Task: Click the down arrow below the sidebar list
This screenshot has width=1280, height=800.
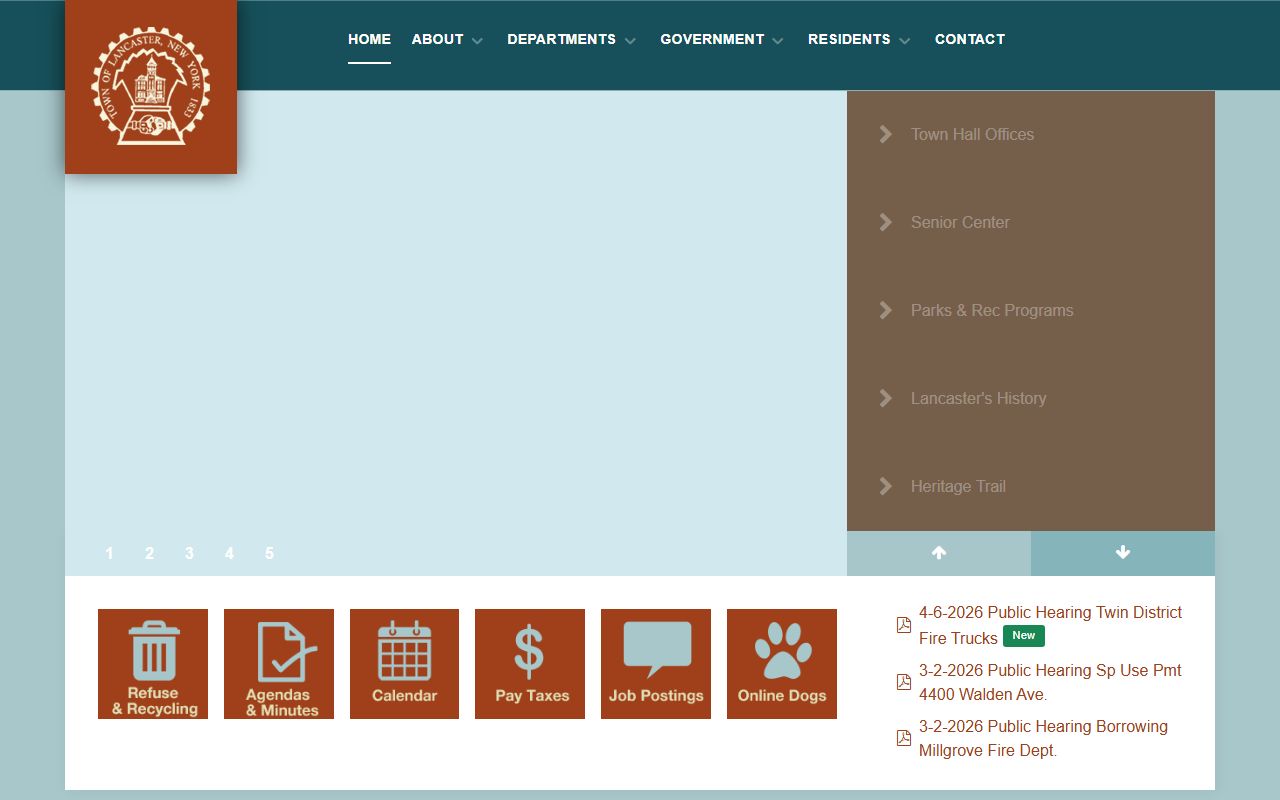Action: click(x=1123, y=553)
